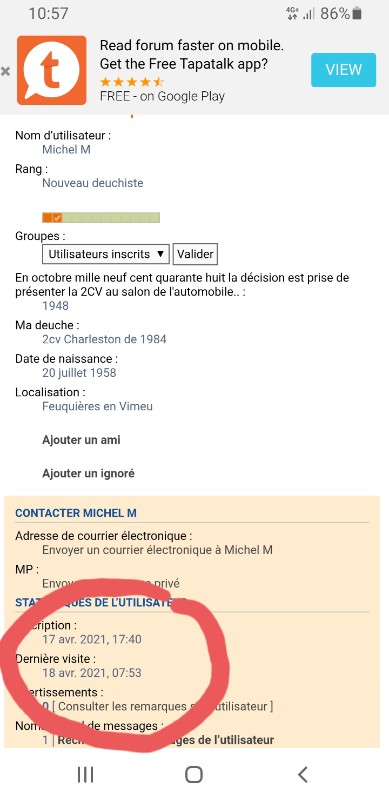Click the Valider button
Screen dimensions: 389x800
tap(195, 254)
